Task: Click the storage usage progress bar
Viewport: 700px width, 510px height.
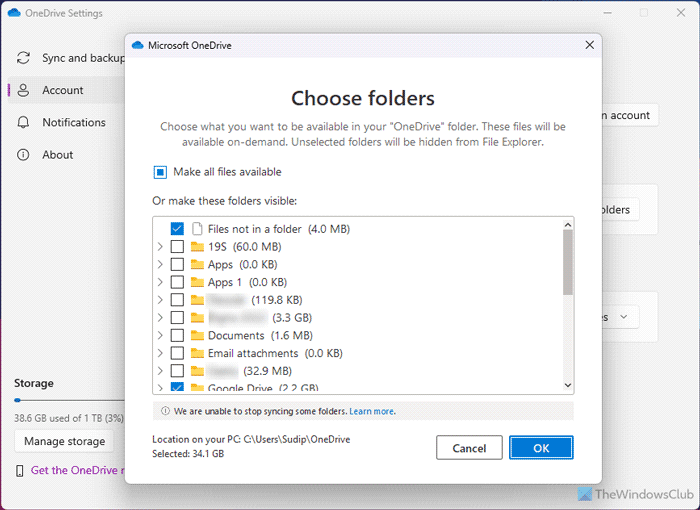Action: [64, 399]
